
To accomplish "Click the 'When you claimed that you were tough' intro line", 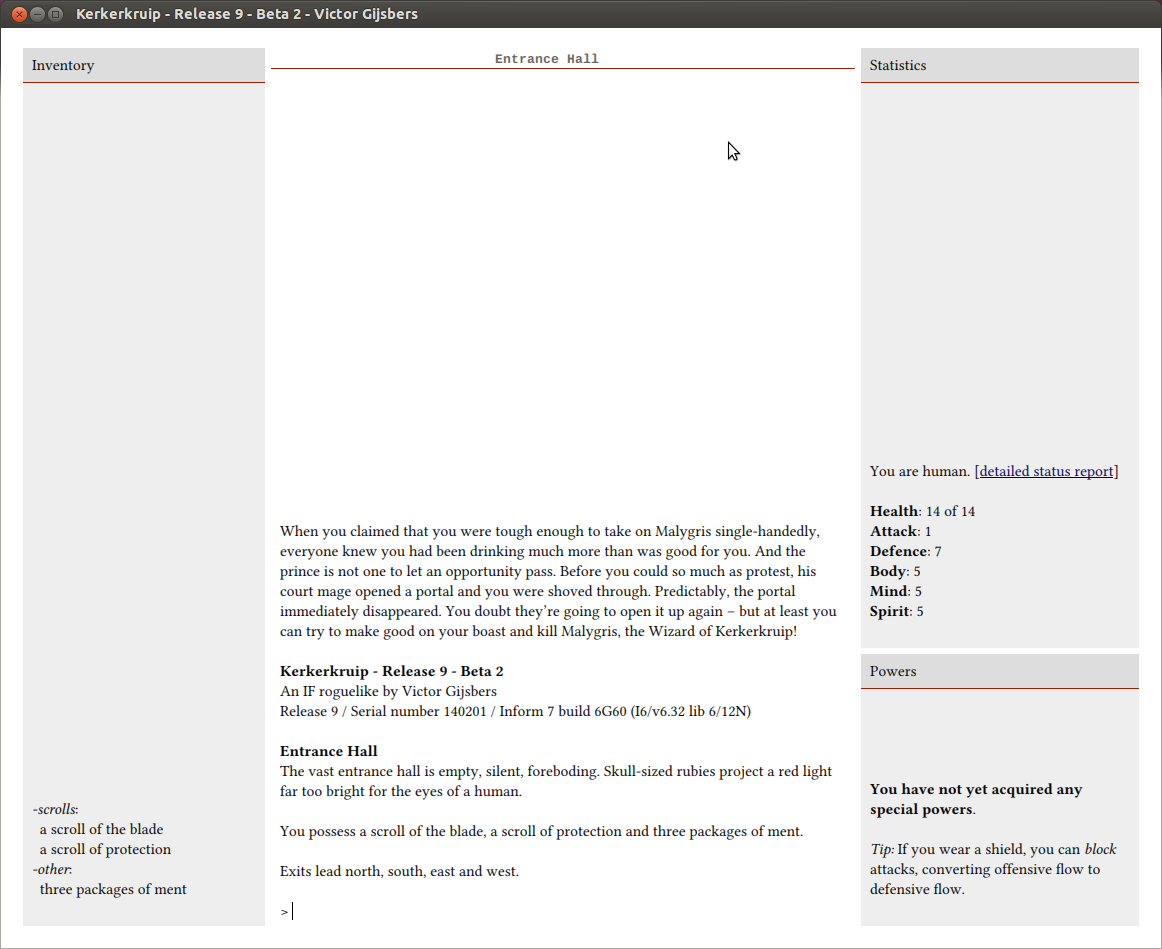I will point(550,531).
